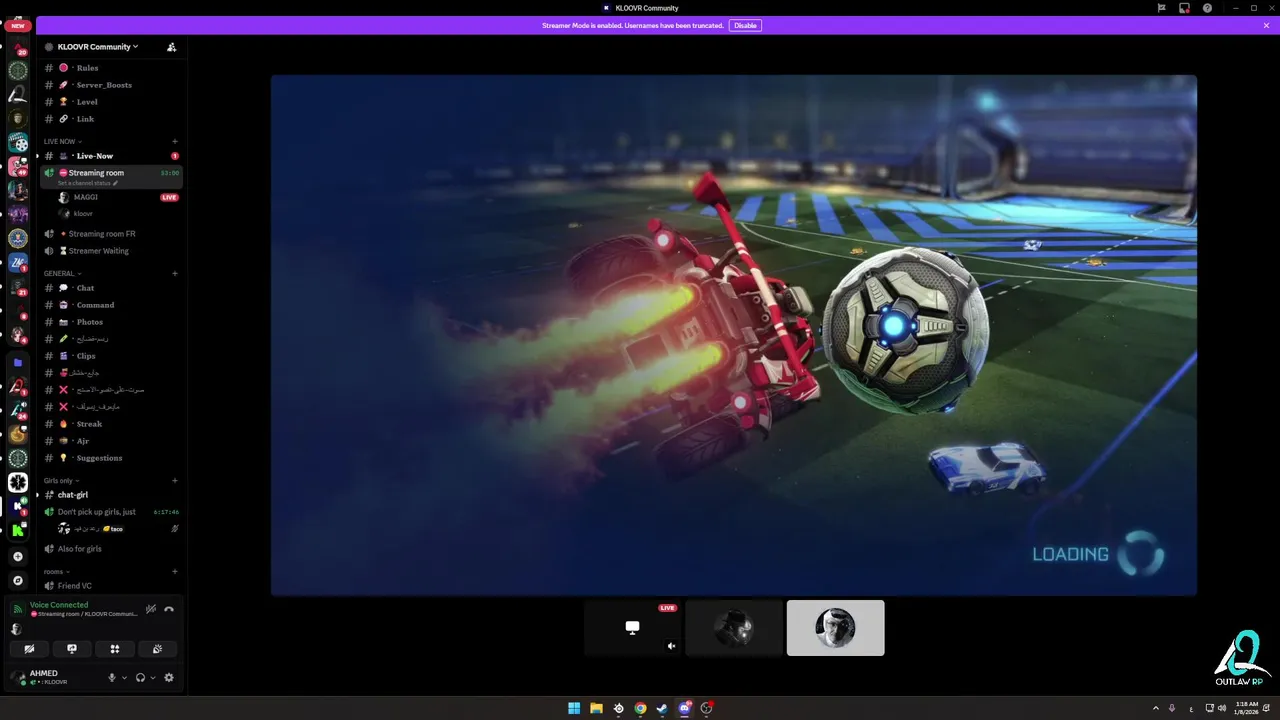Add a server with the plus icon

[x=18, y=556]
